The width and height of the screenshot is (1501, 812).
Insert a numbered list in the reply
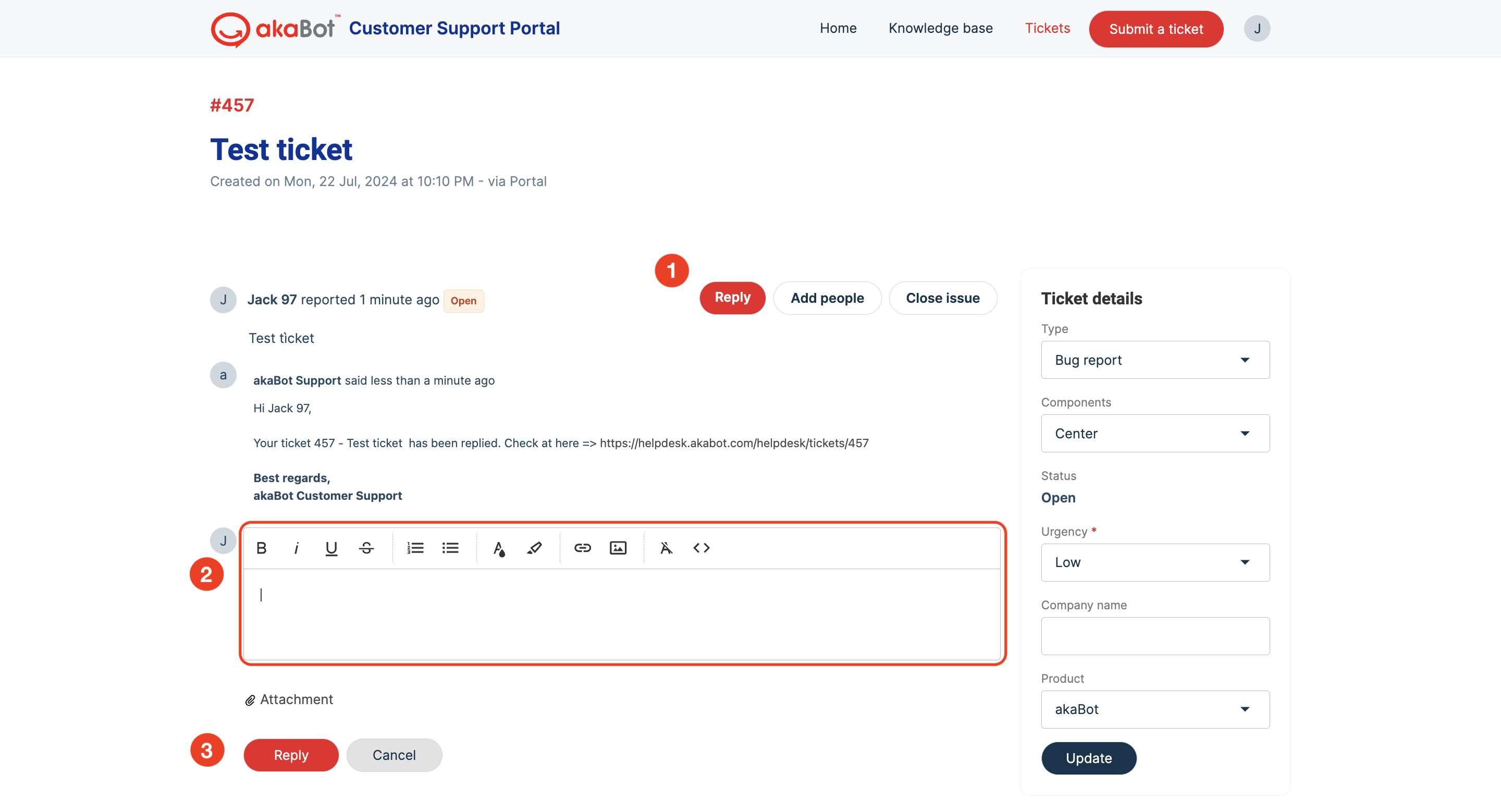click(415, 548)
